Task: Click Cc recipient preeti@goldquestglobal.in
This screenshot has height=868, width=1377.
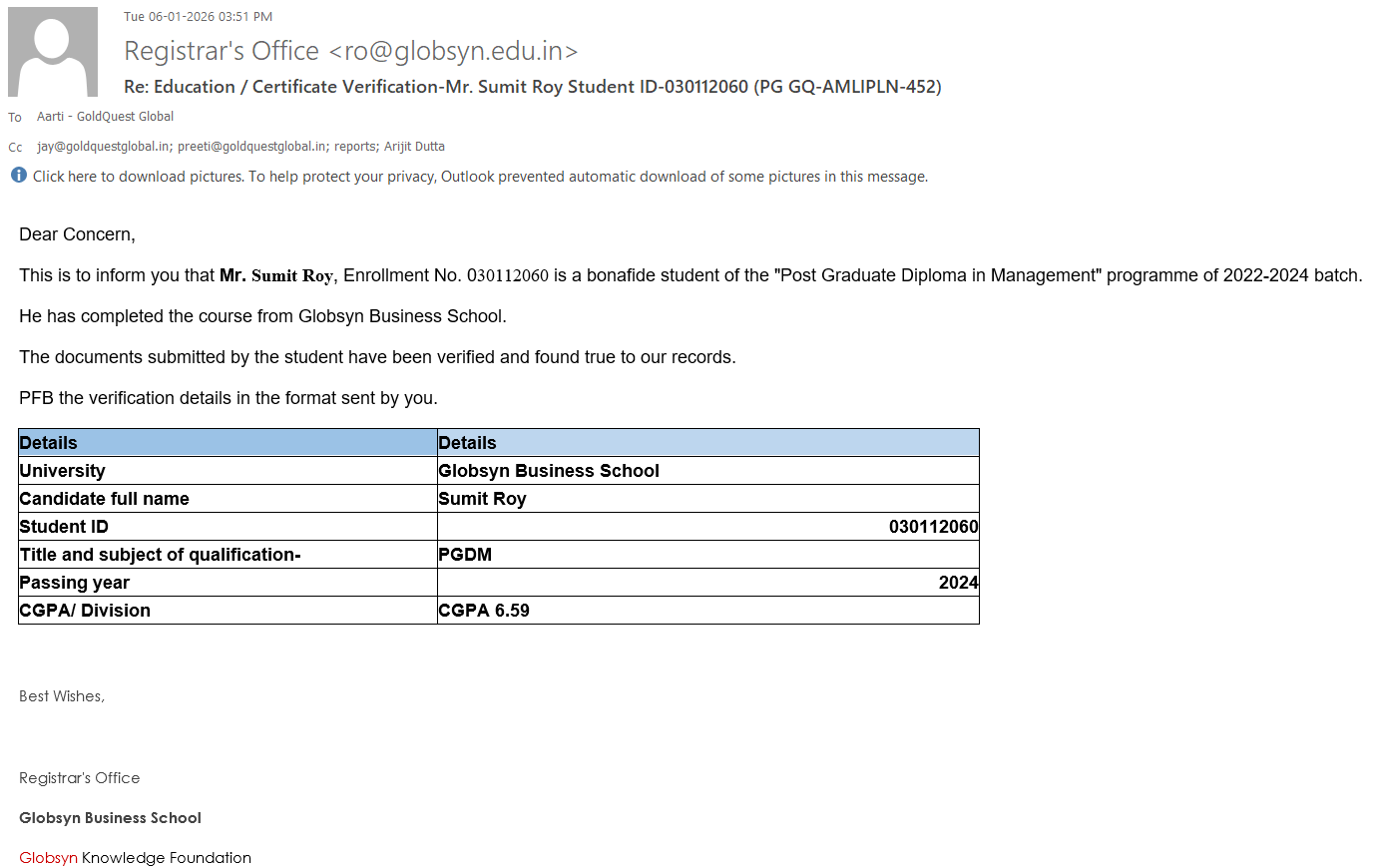Action: coord(253,147)
